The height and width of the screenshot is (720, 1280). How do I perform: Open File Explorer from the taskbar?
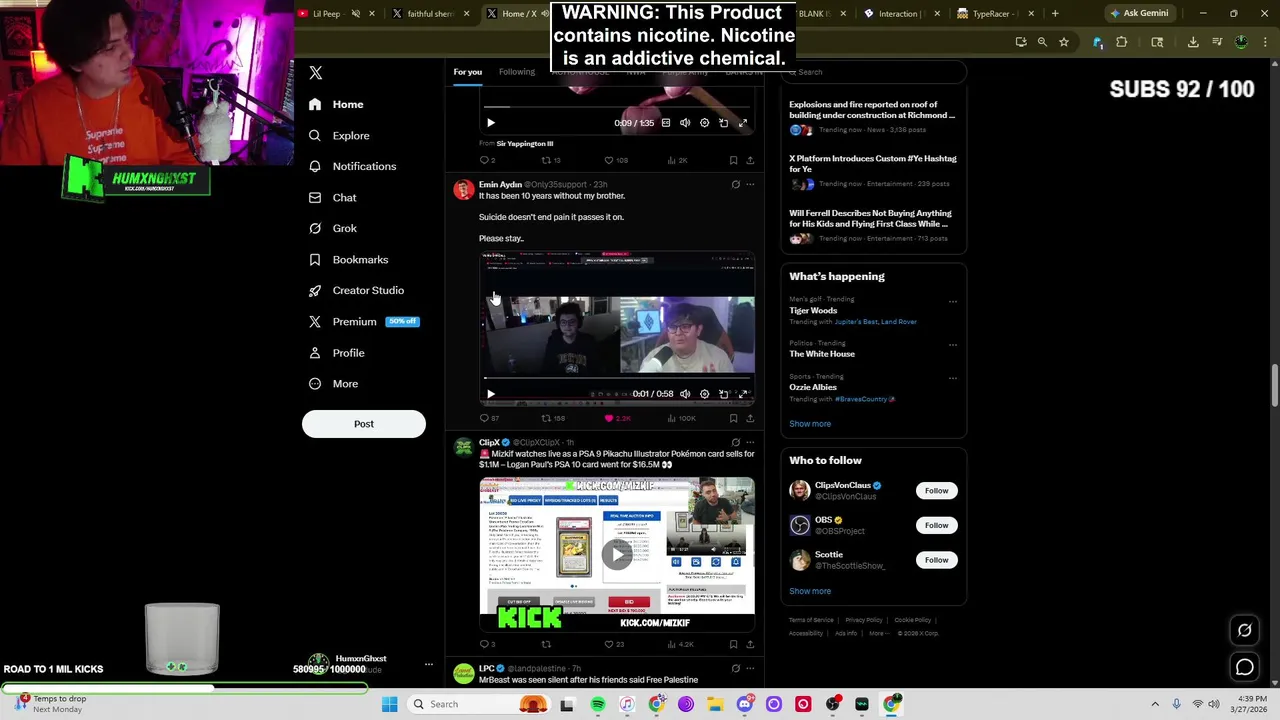click(715, 704)
